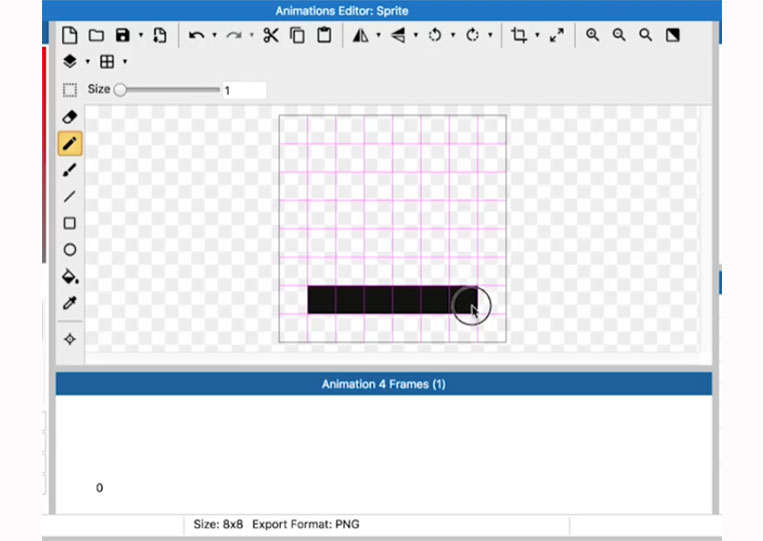
Task: Select the Eraser tool
Action: click(70, 117)
